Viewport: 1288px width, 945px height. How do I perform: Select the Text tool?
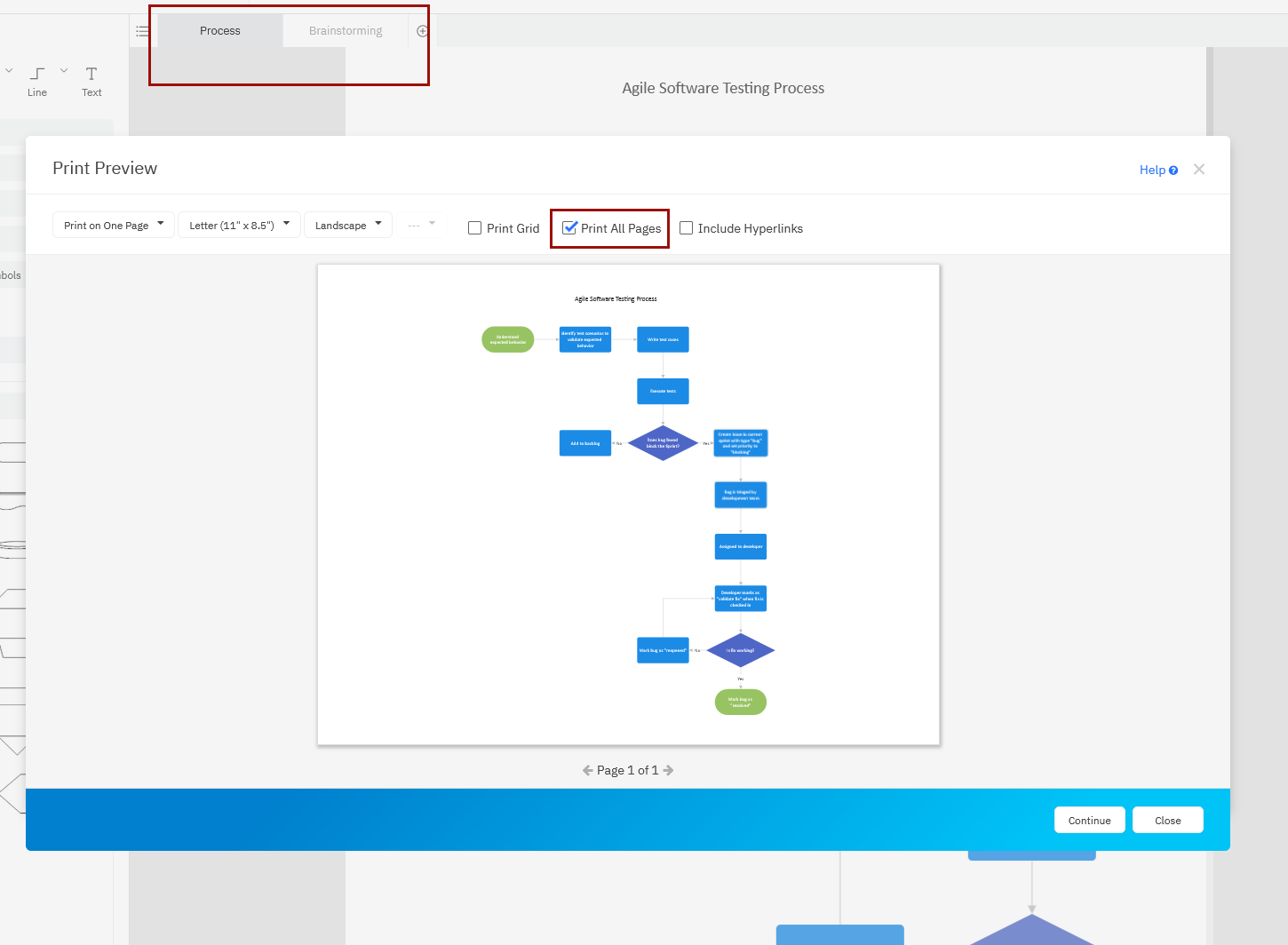(x=91, y=81)
